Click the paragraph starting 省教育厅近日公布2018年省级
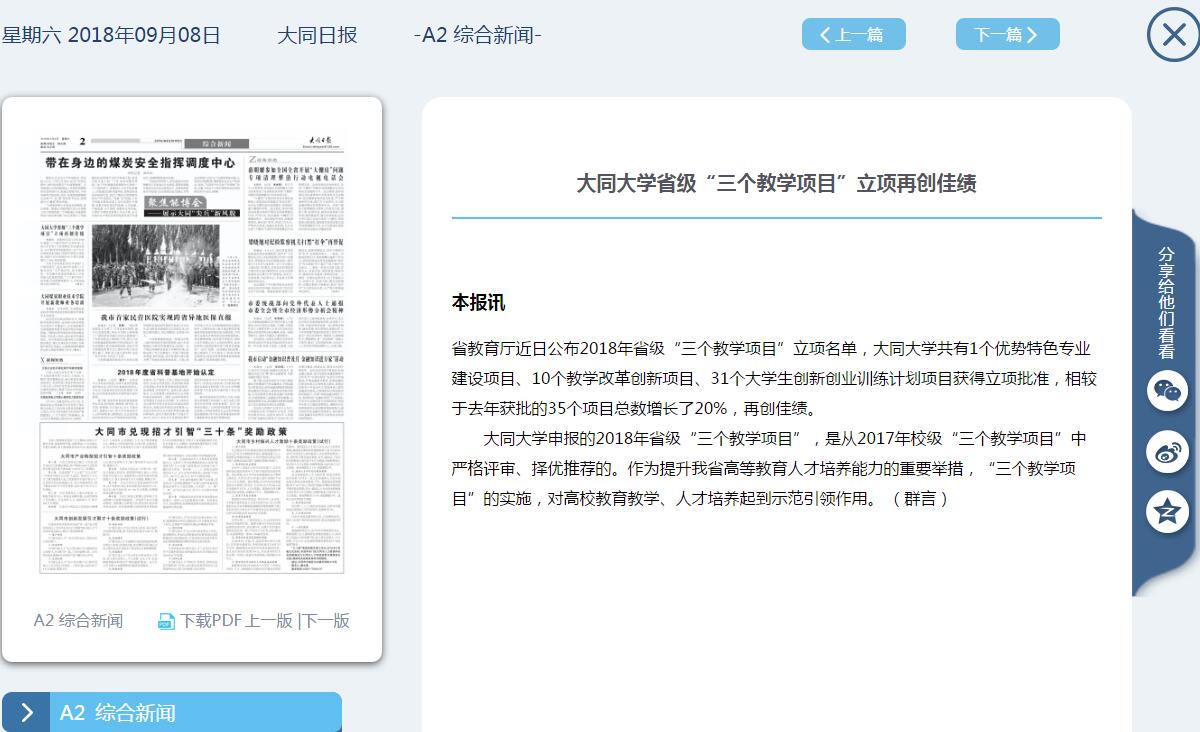Image resolution: width=1200 pixels, height=732 pixels. (x=775, y=378)
